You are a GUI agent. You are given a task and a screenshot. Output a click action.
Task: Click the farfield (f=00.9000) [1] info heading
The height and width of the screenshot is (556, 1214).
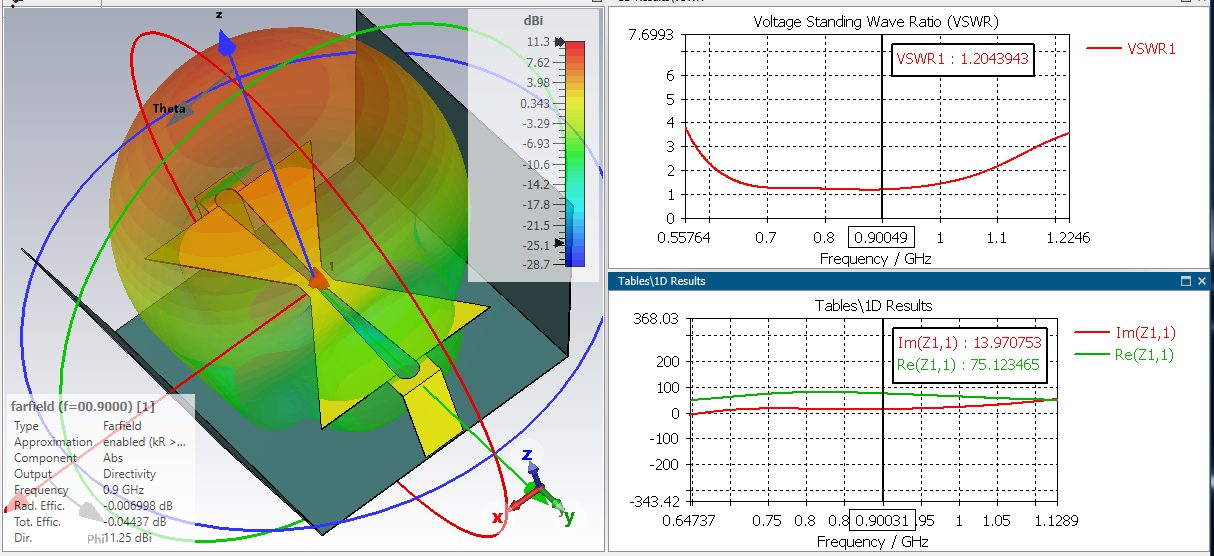tap(82, 406)
